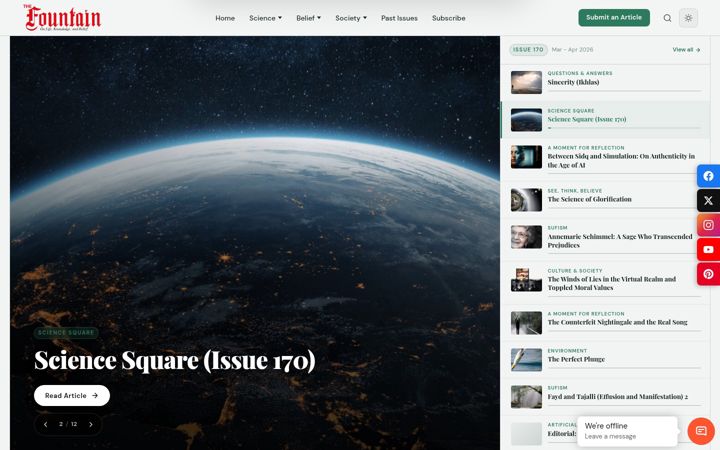Open The Perfect Plunge article
This screenshot has height=450, width=720.
tap(576, 359)
